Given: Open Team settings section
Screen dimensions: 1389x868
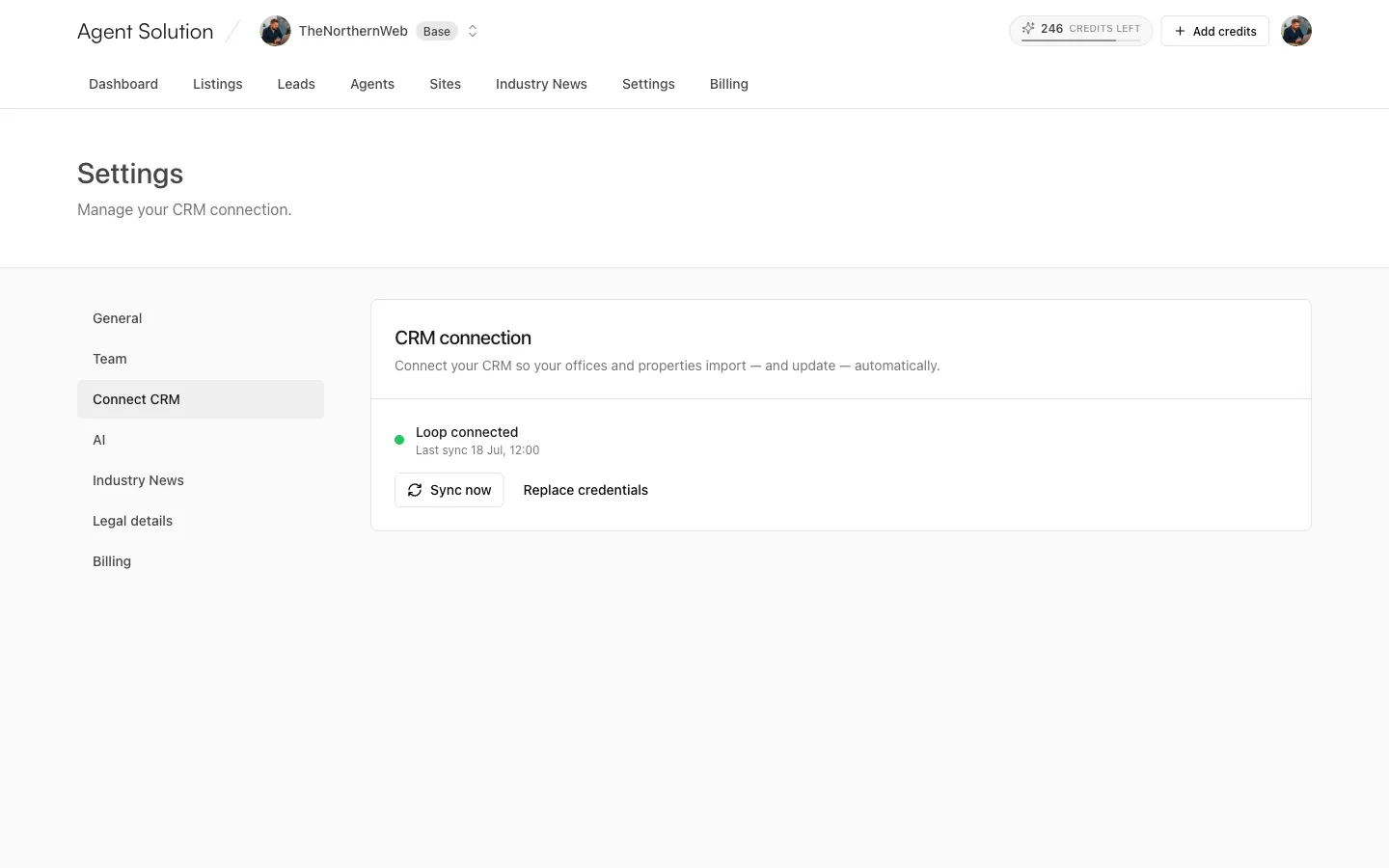Looking at the screenshot, I should 201,359.
